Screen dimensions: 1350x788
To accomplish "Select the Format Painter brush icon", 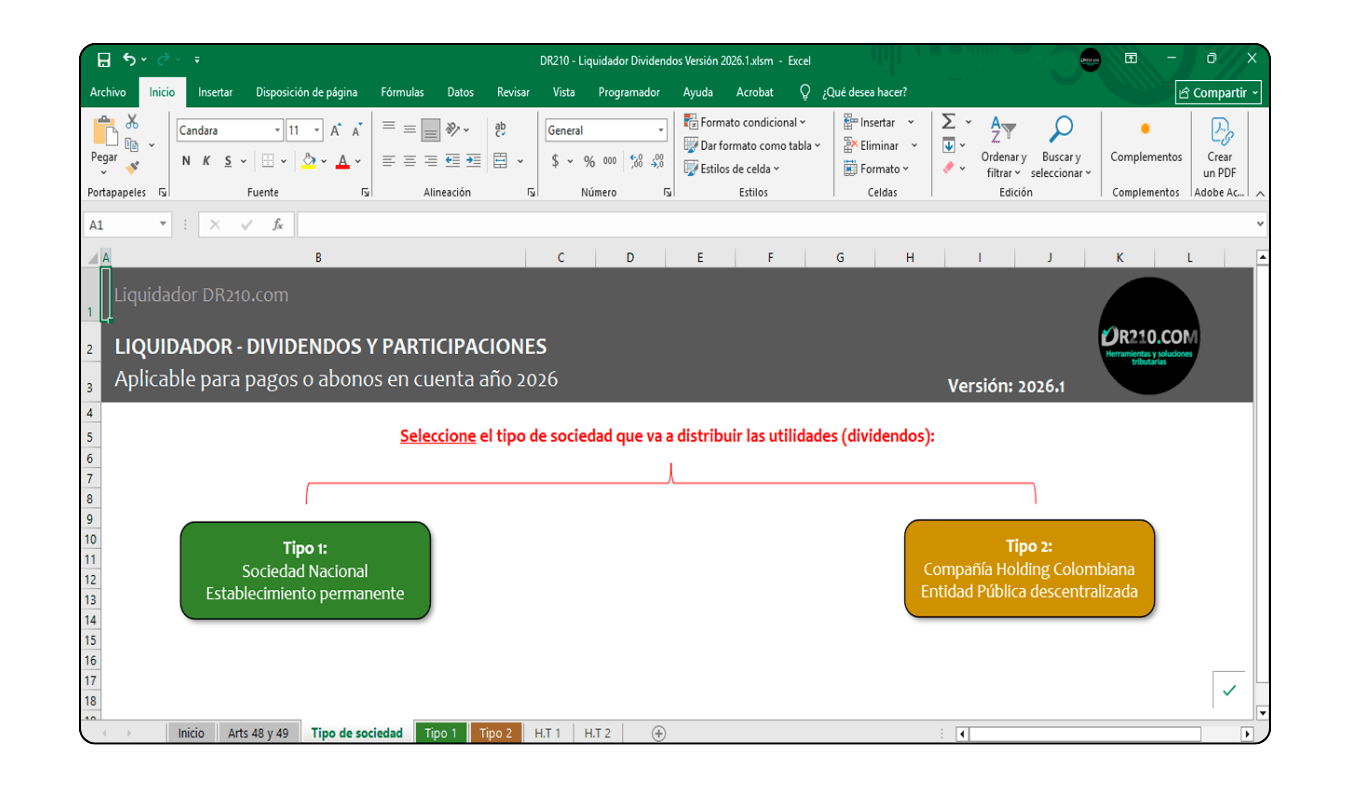I will click(132, 168).
